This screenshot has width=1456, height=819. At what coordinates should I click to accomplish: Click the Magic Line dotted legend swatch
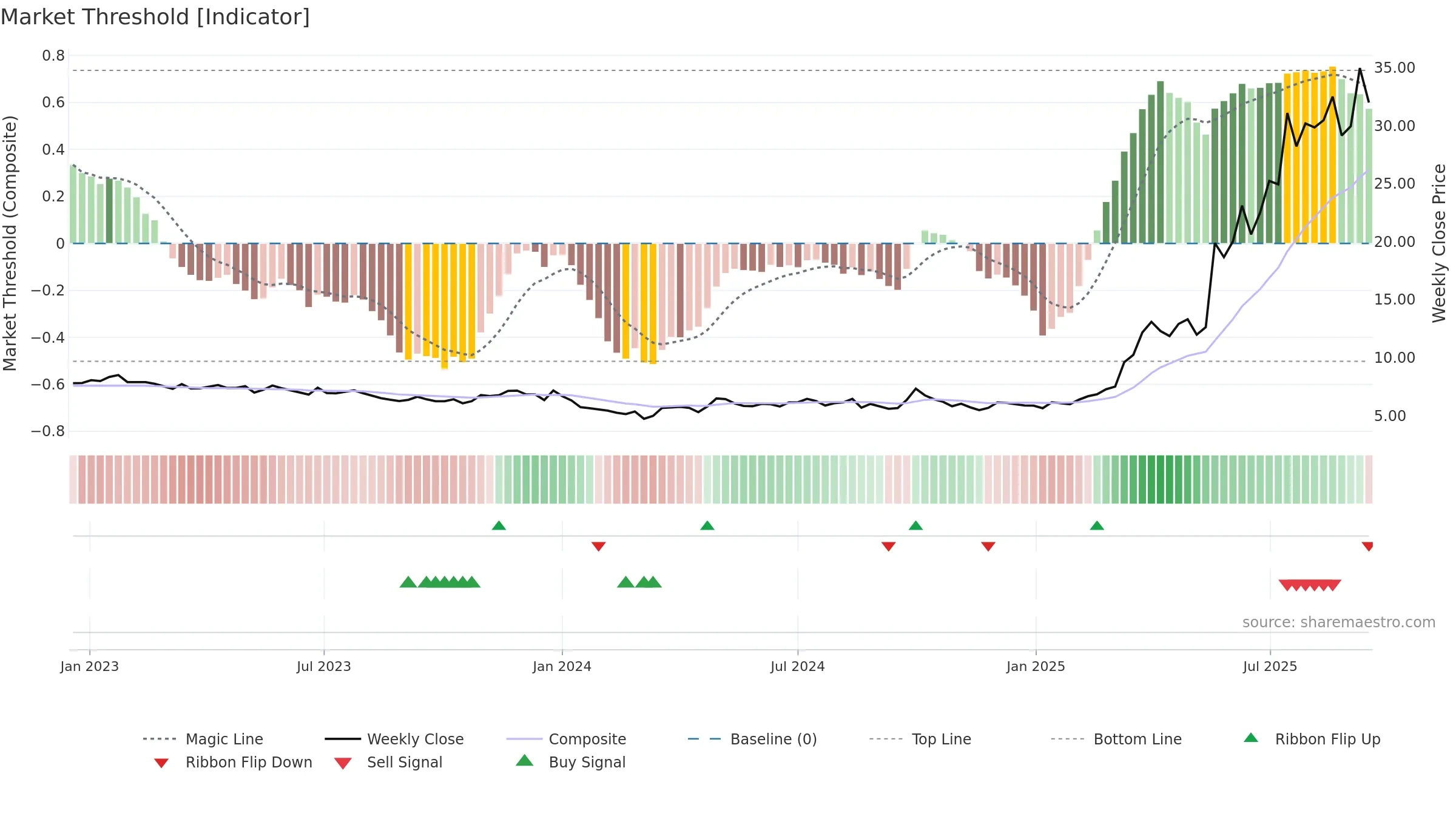160,739
